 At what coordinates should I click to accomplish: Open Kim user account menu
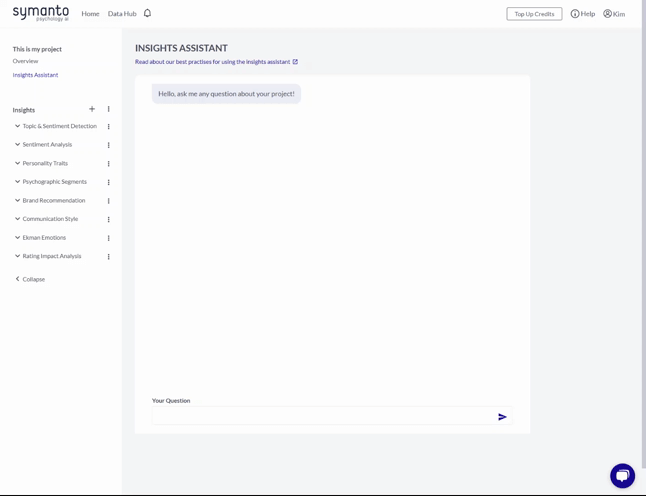pyautogui.click(x=614, y=14)
